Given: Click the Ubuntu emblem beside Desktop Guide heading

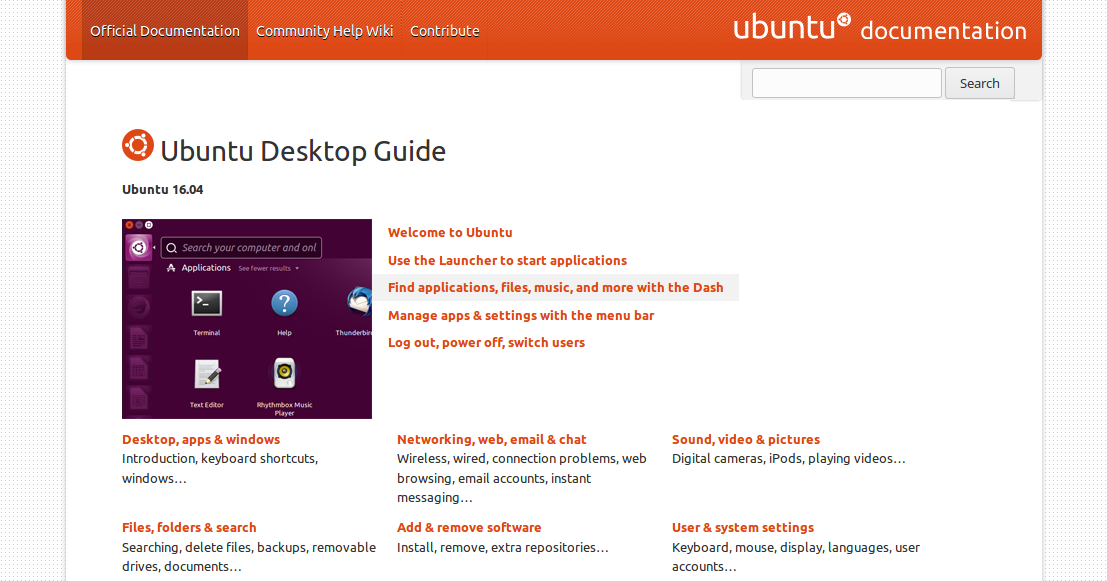Looking at the screenshot, I should tap(137, 145).
